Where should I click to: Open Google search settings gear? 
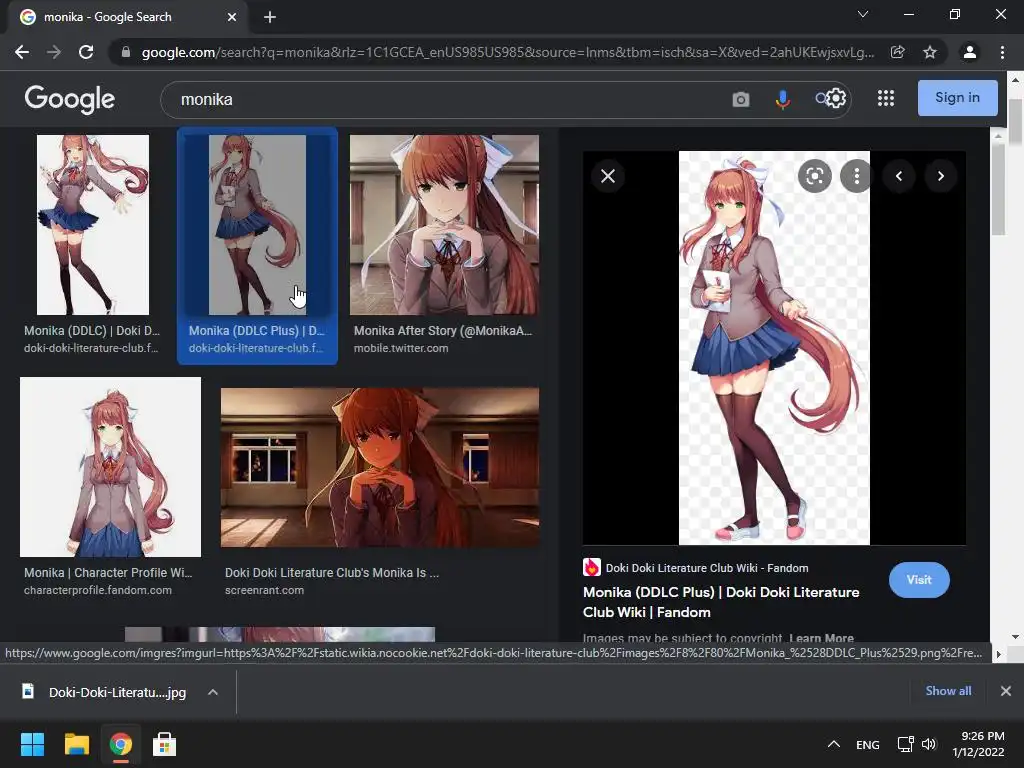click(x=836, y=99)
